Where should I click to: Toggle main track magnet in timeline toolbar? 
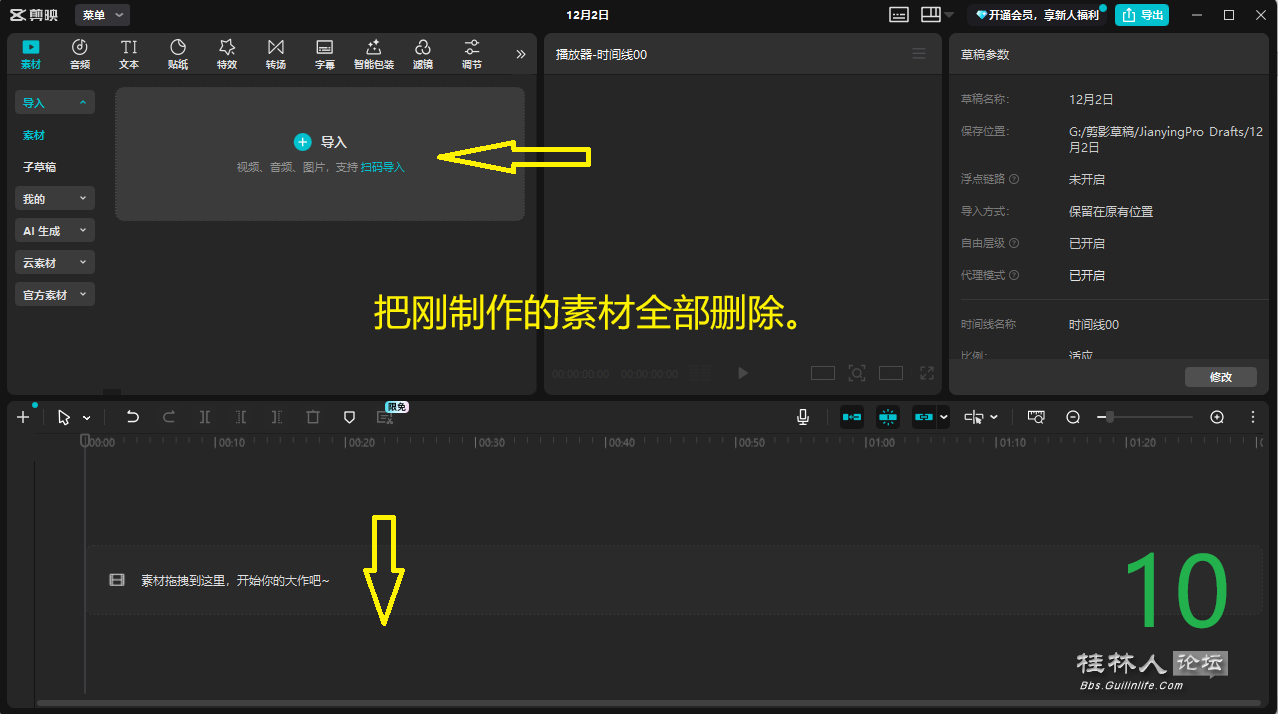(x=852, y=417)
